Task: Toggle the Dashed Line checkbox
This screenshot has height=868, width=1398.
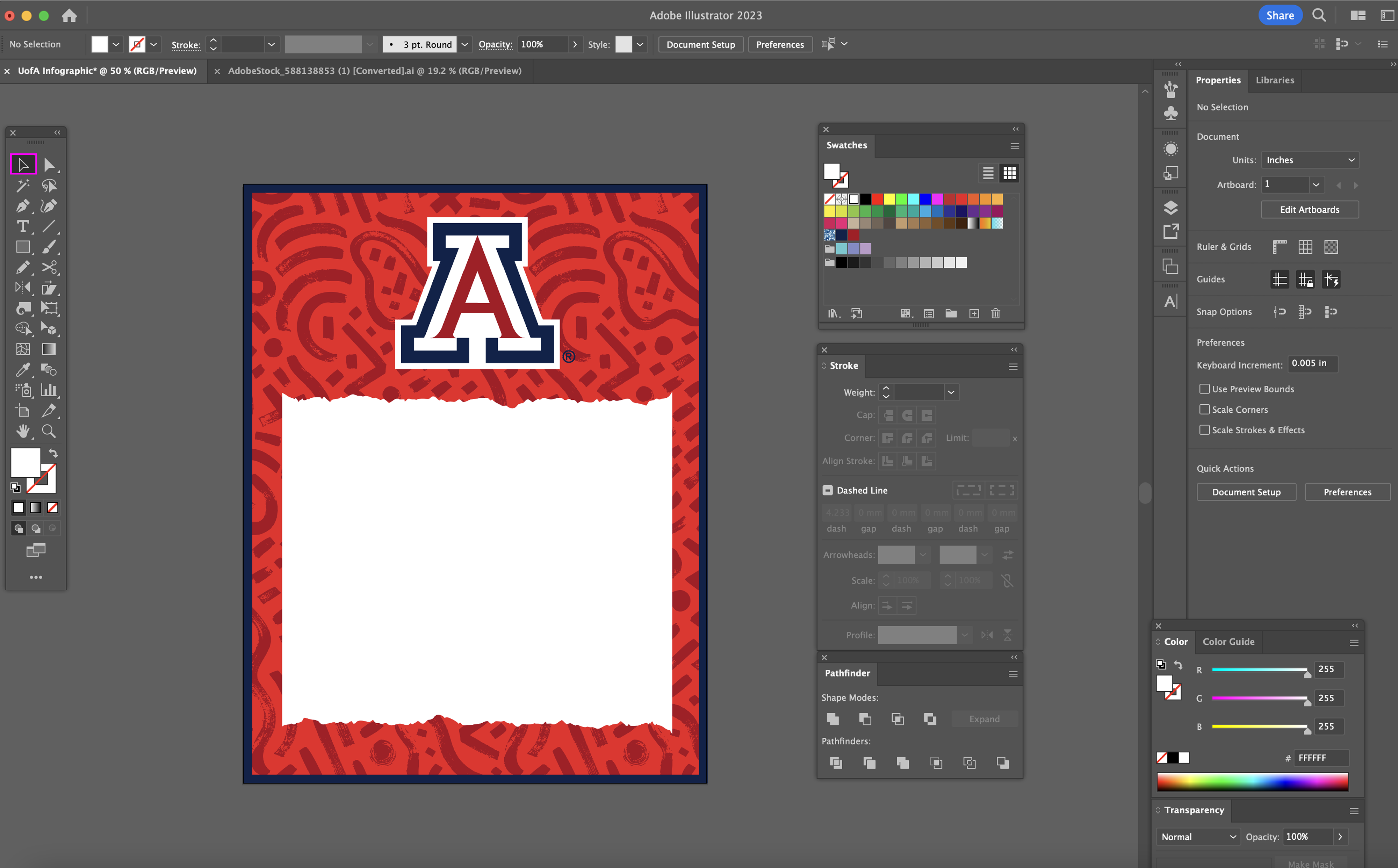Action: (827, 490)
